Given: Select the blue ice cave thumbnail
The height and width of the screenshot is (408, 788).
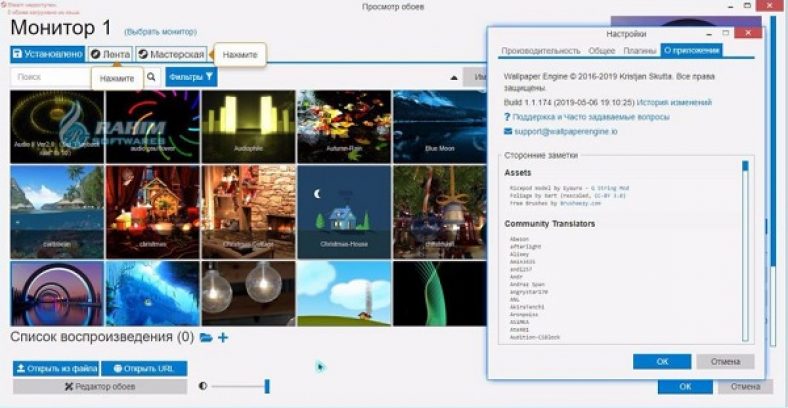Looking at the screenshot, I should click(153, 293).
